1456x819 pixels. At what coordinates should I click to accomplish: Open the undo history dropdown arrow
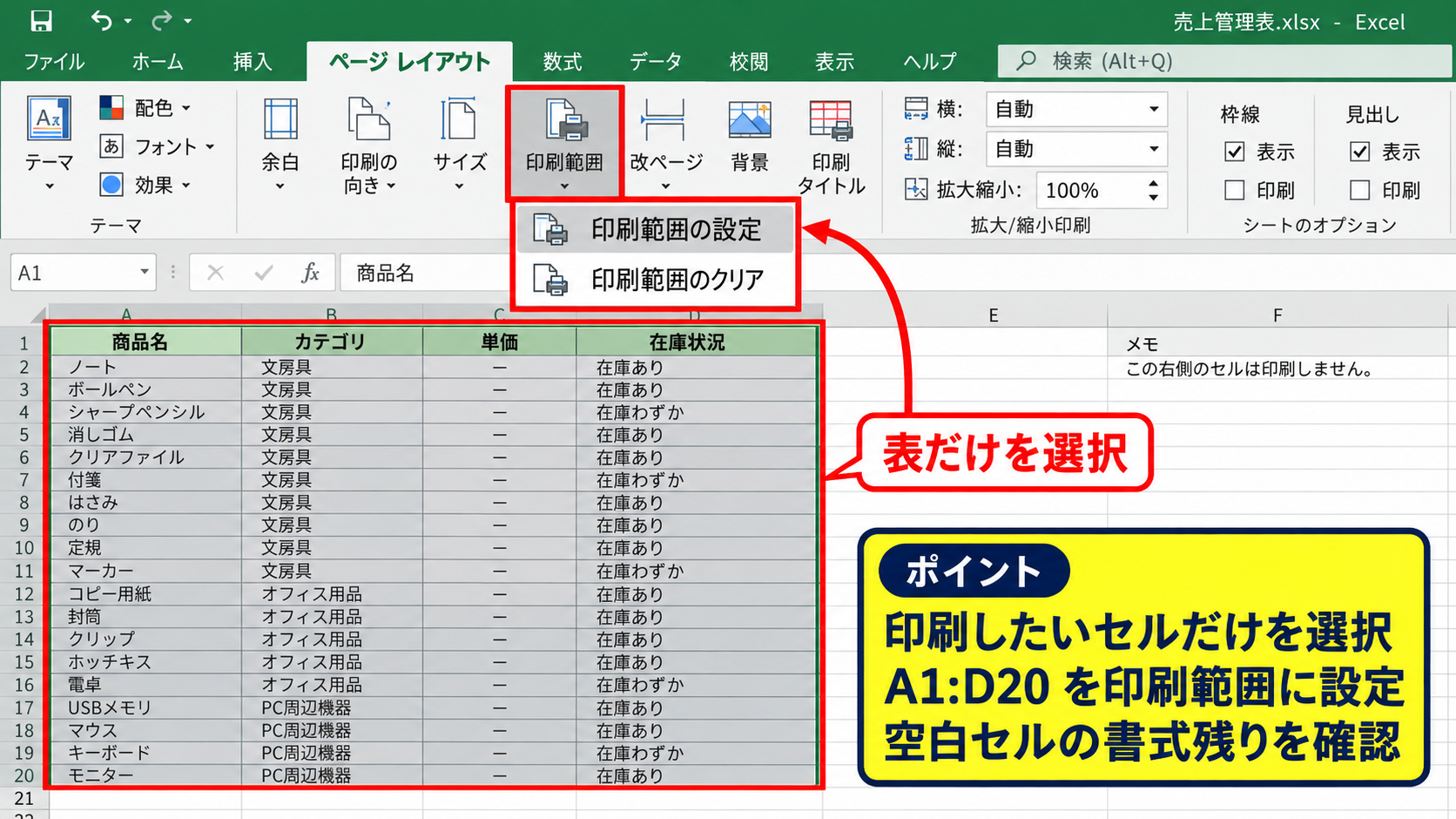127,21
